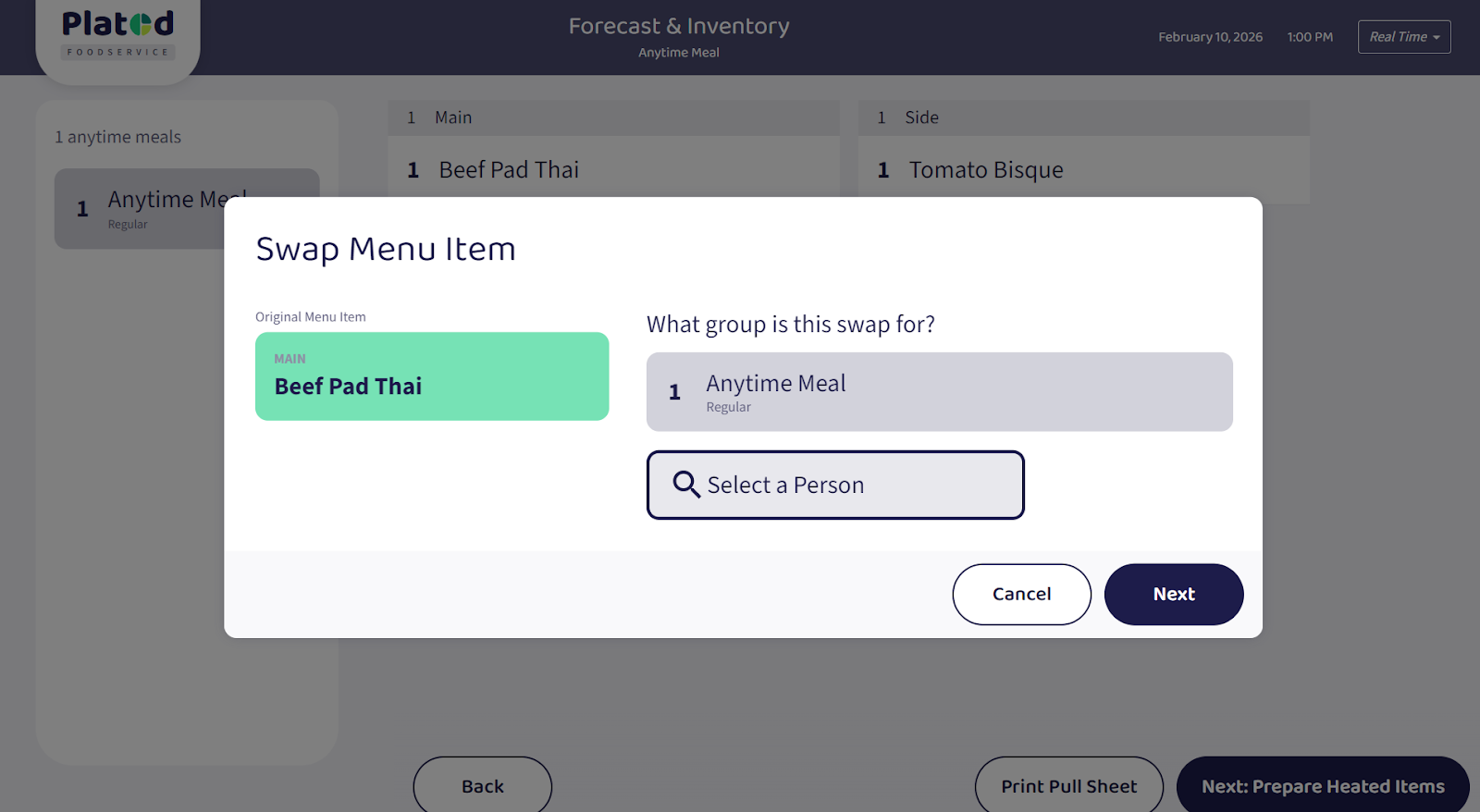Open the Real Time dropdown
Image resolution: width=1480 pixels, height=812 pixels.
click(1403, 37)
